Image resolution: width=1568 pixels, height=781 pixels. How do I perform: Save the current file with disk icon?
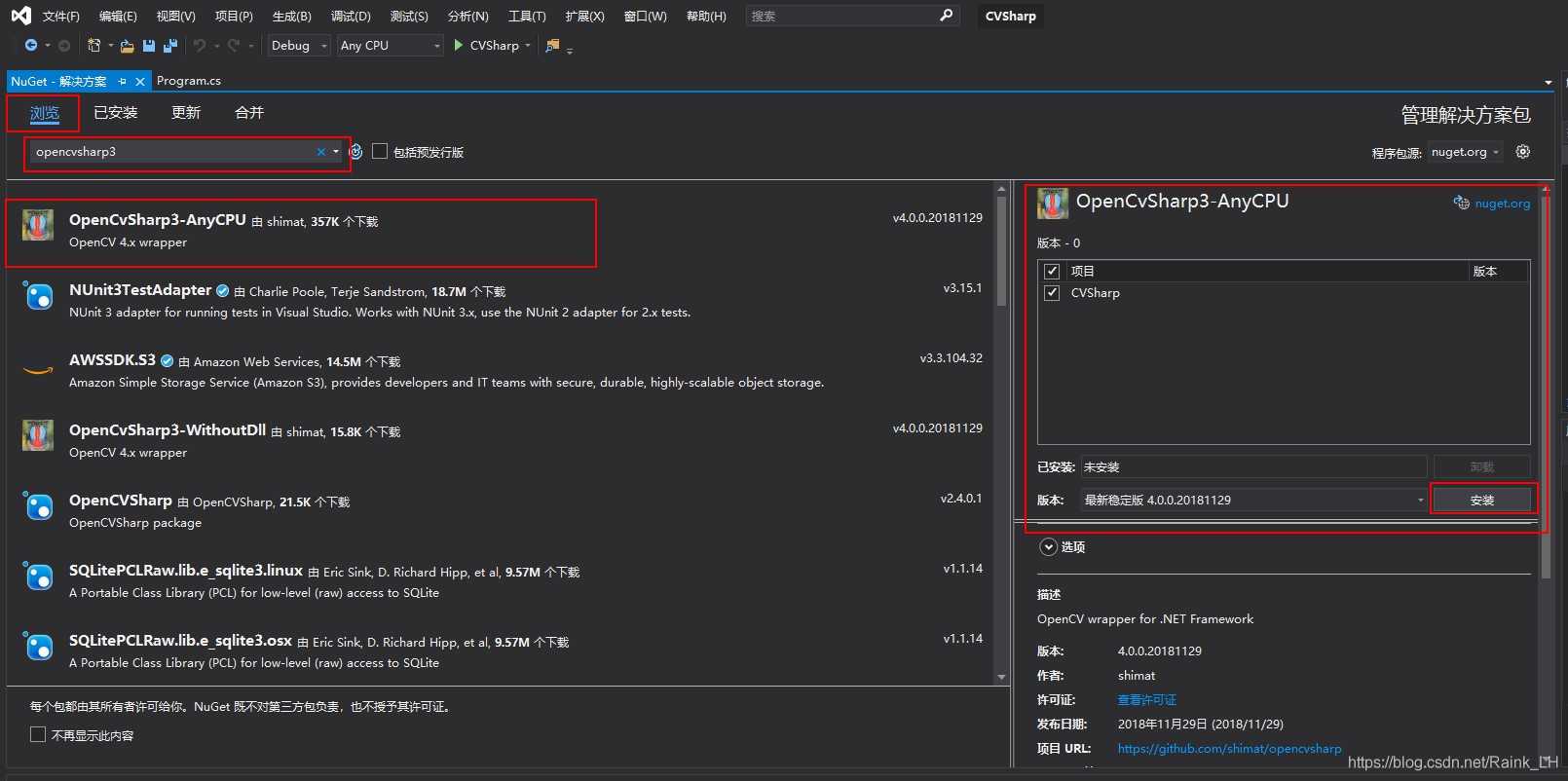click(149, 46)
